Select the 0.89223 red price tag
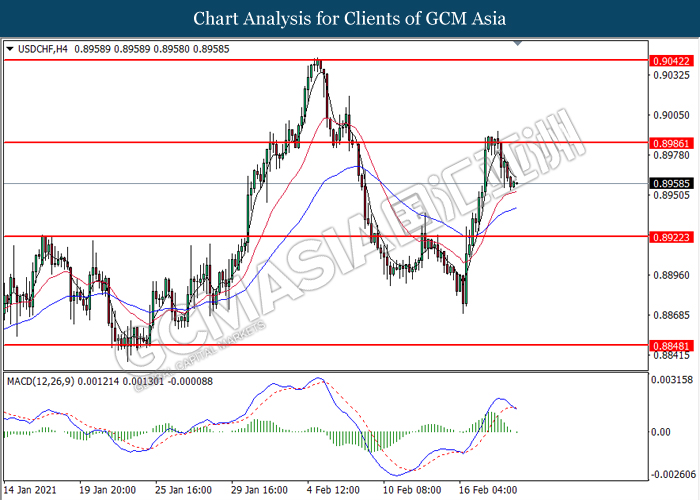The height and width of the screenshot is (500, 700). 671,237
